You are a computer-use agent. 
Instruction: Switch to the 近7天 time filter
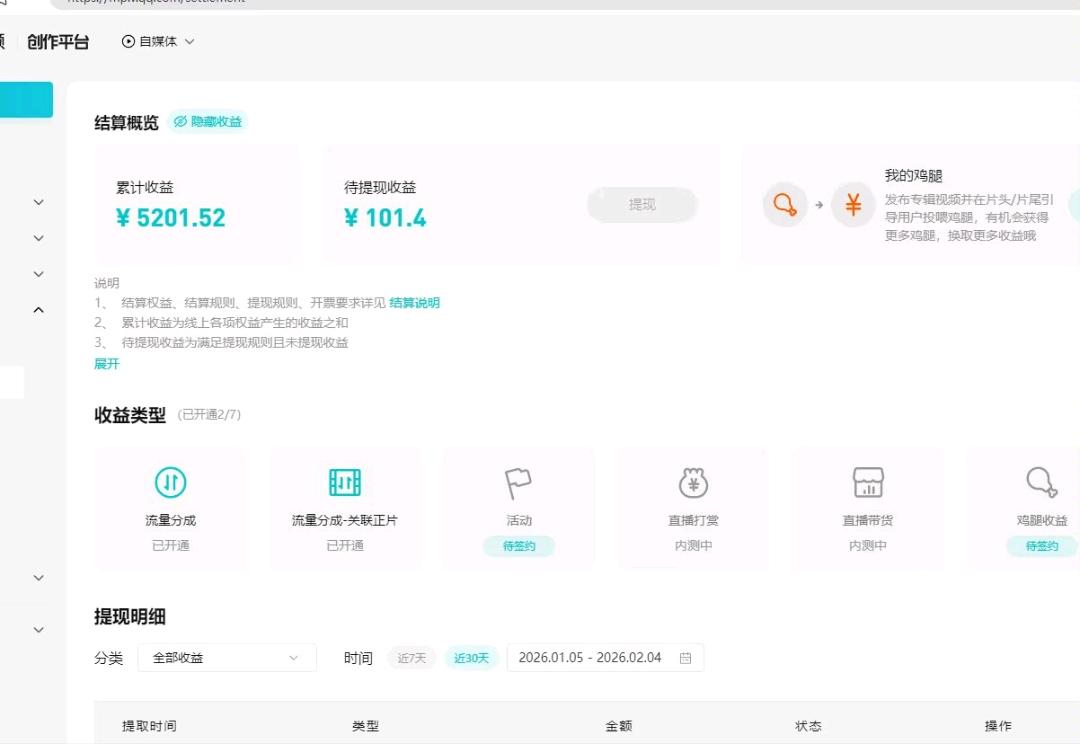[x=412, y=657]
